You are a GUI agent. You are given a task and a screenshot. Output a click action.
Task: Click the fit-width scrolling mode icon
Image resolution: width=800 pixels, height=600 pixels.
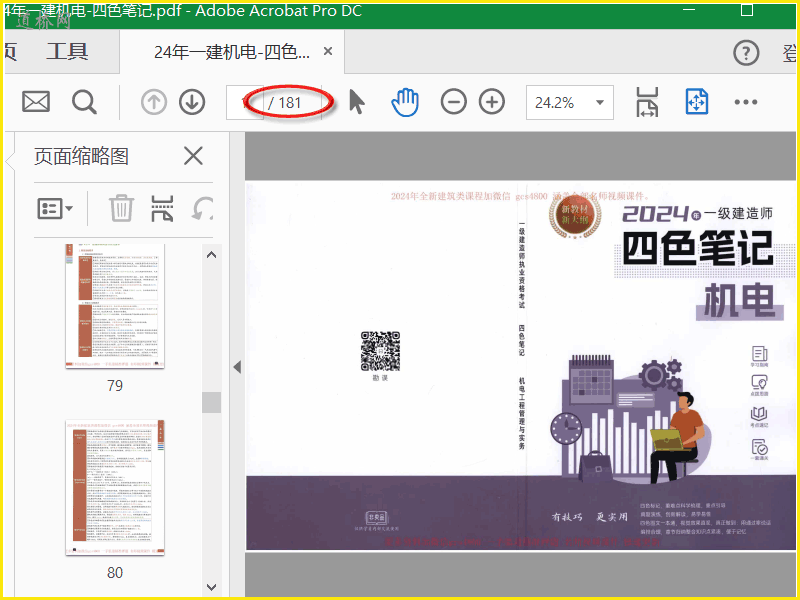[x=647, y=102]
